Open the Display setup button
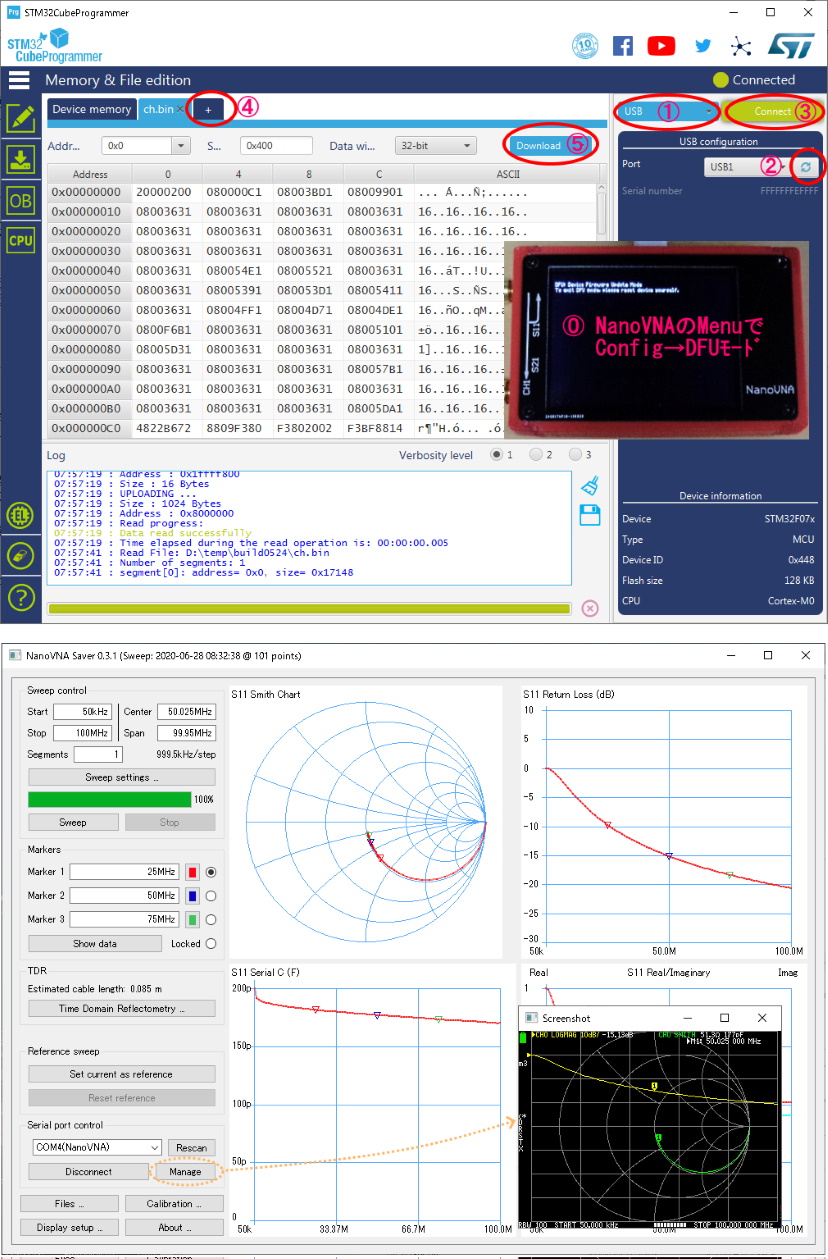828x1259 pixels. pos(69,1227)
